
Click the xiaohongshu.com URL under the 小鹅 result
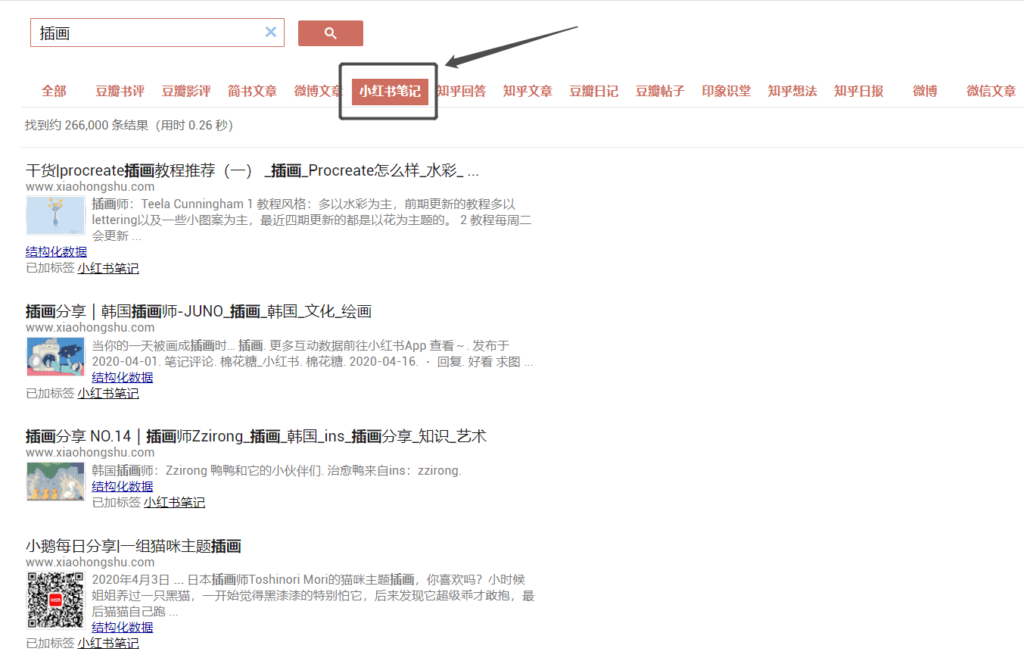tap(90, 562)
